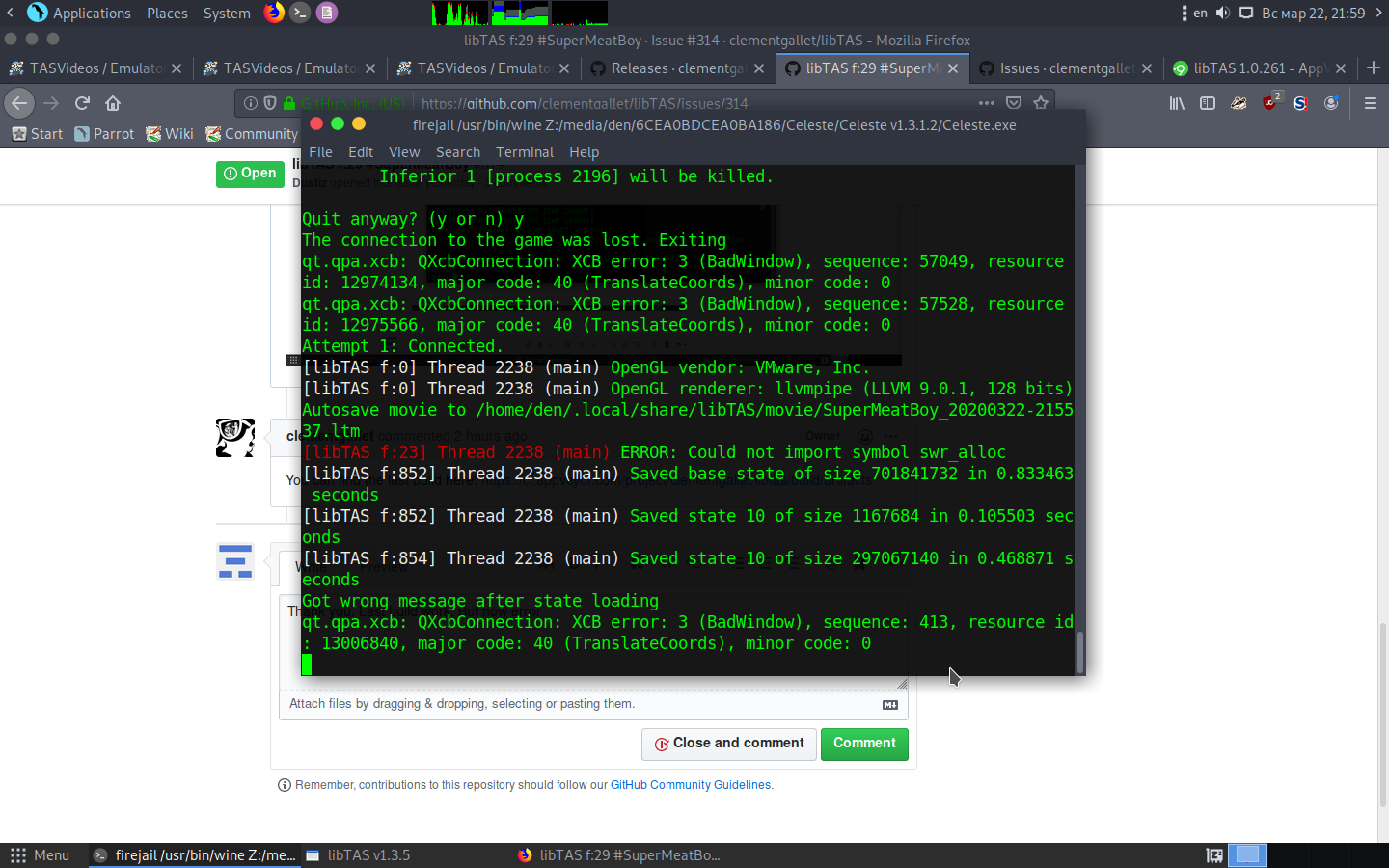Go to Firefox home page

[x=113, y=103]
